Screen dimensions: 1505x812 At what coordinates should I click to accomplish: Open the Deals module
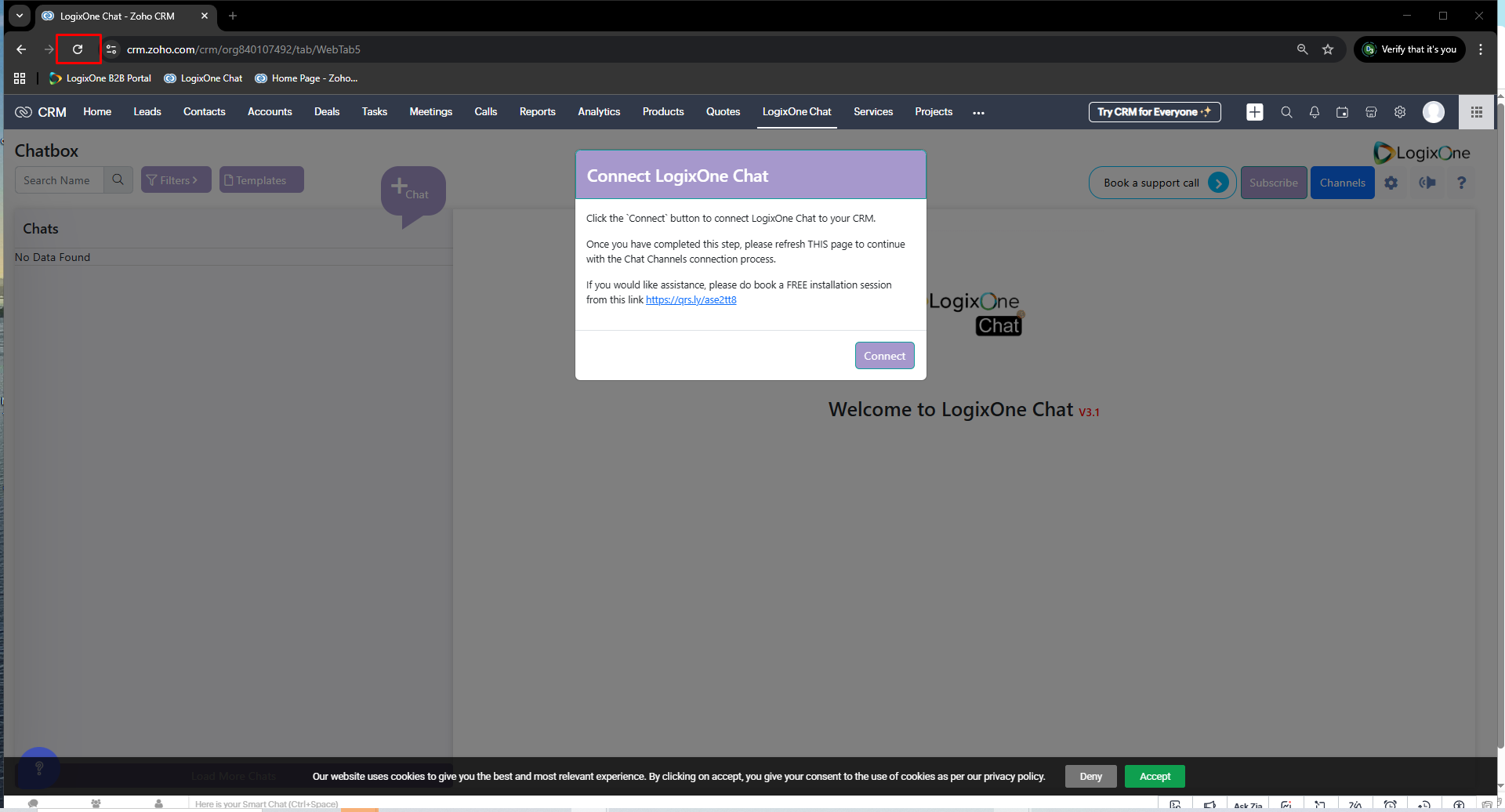327,112
